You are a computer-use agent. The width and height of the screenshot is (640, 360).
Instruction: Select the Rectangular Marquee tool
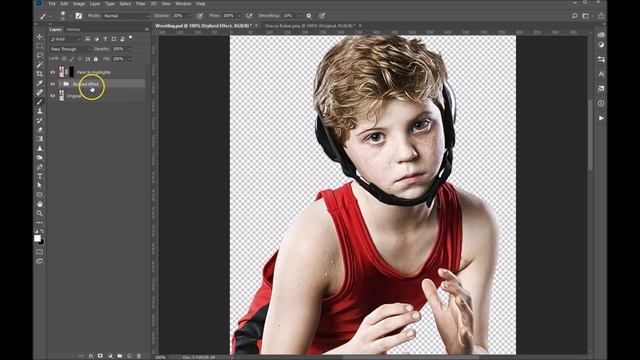tap(40, 46)
